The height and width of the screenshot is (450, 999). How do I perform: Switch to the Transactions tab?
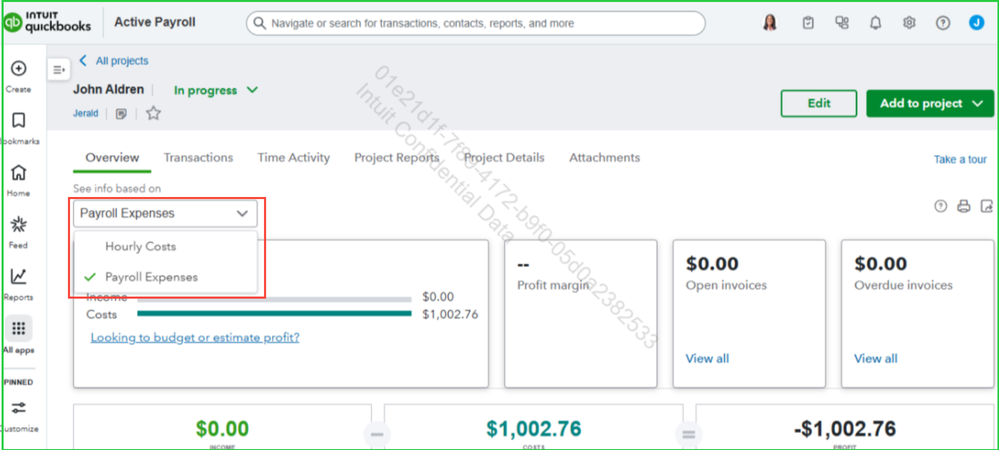(x=198, y=158)
